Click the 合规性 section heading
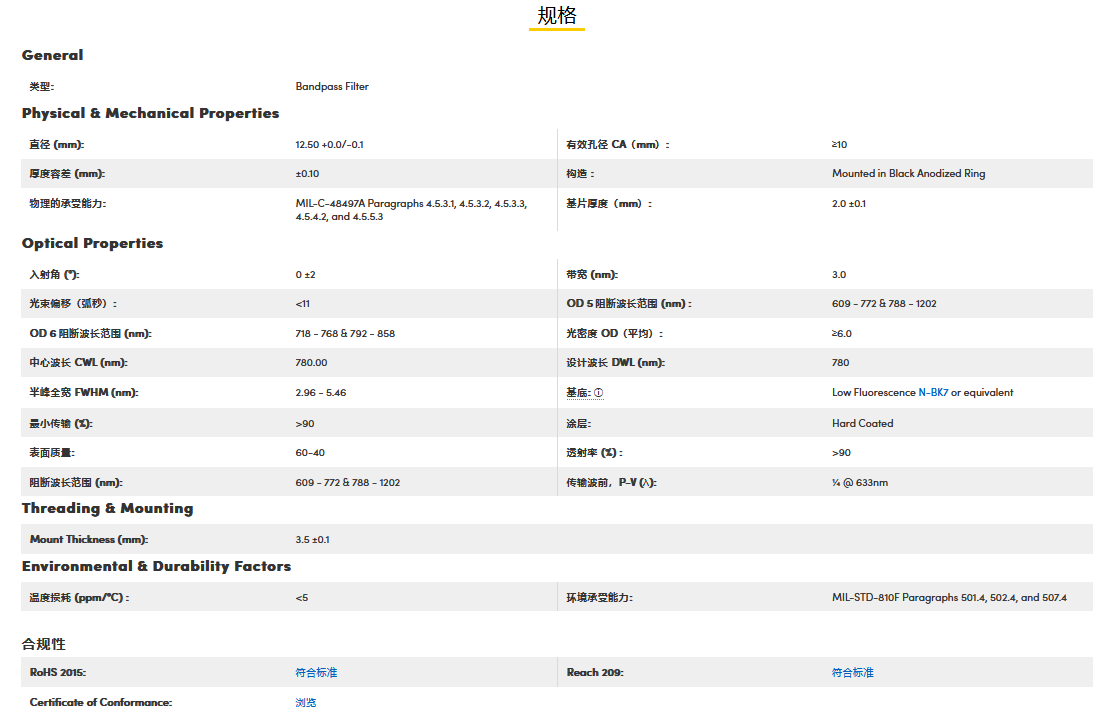 [x=44, y=643]
